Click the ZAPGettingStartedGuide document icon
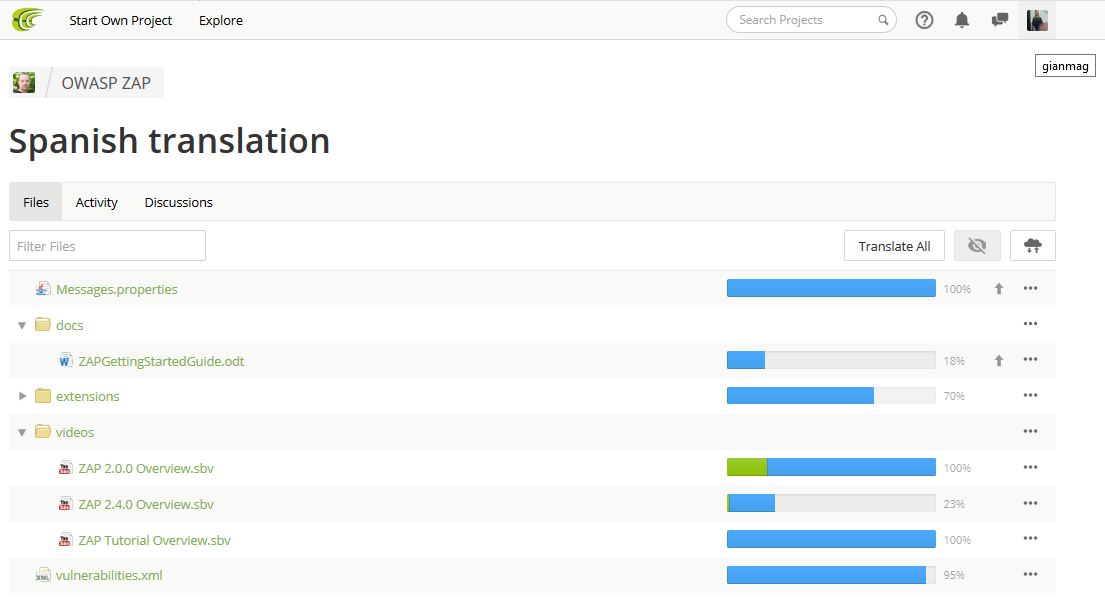Viewport: 1105px width, 610px height. [x=66, y=360]
